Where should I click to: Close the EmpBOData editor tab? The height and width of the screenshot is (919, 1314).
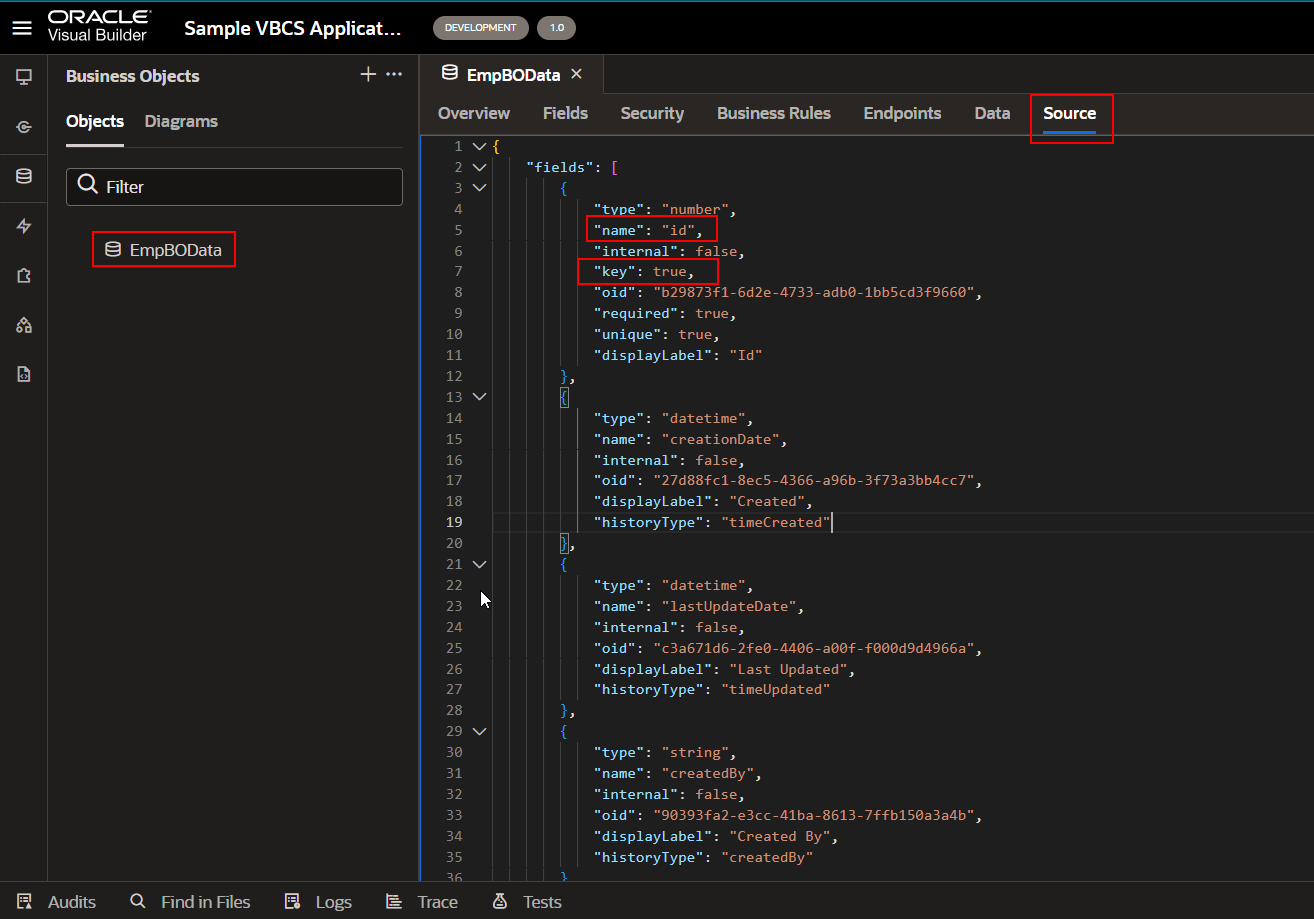tap(576, 74)
